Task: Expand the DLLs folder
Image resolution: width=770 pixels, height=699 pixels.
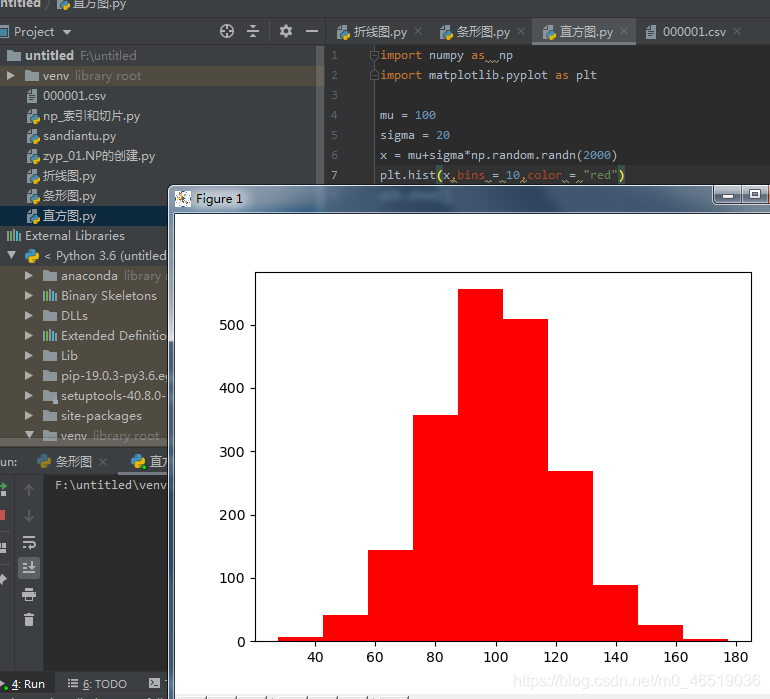Action: coord(28,315)
